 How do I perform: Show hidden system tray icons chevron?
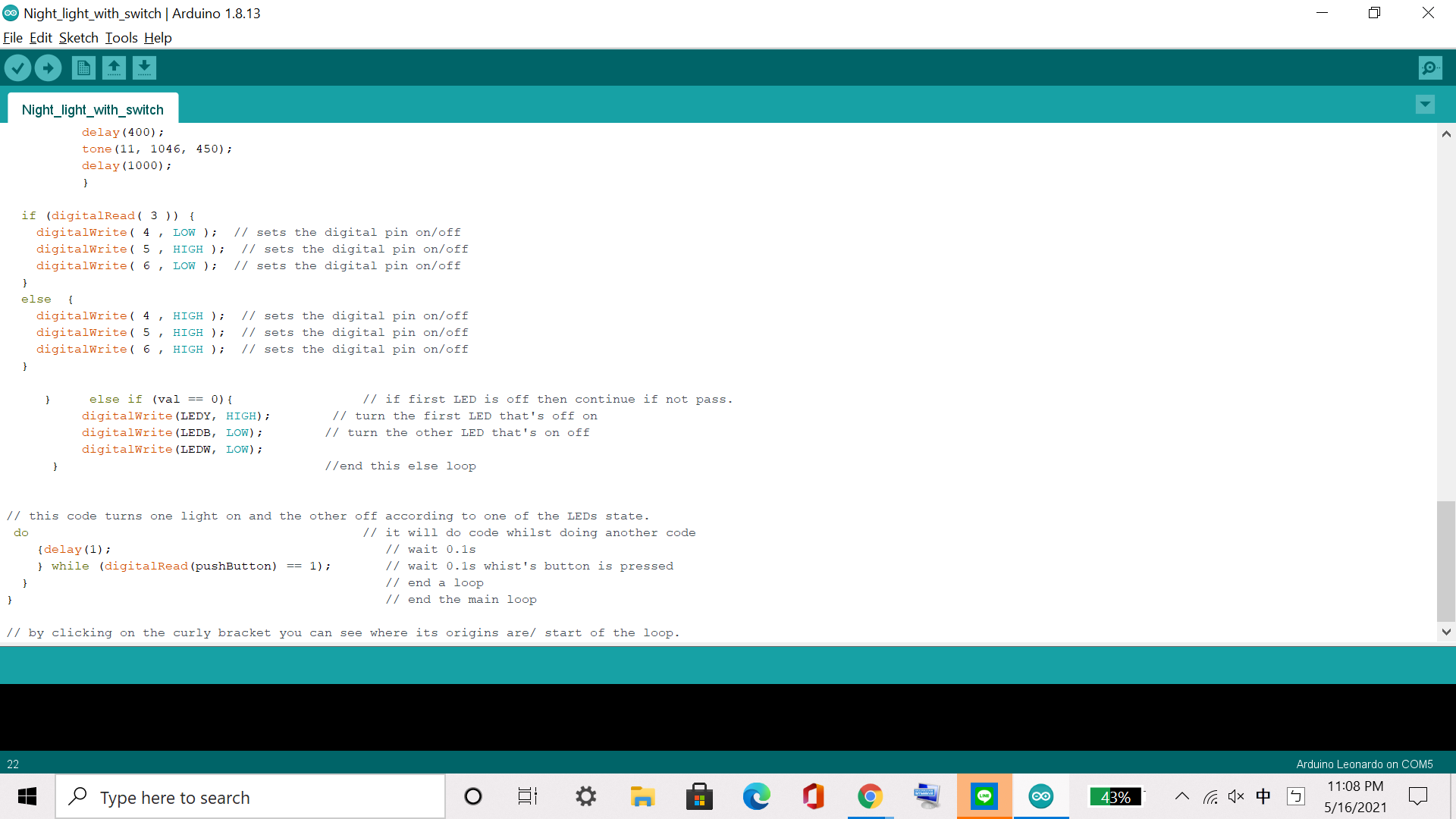pyautogui.click(x=1181, y=796)
